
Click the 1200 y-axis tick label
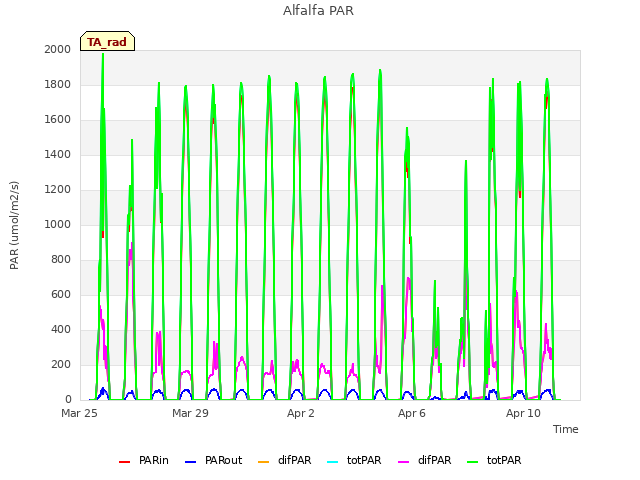(58, 189)
